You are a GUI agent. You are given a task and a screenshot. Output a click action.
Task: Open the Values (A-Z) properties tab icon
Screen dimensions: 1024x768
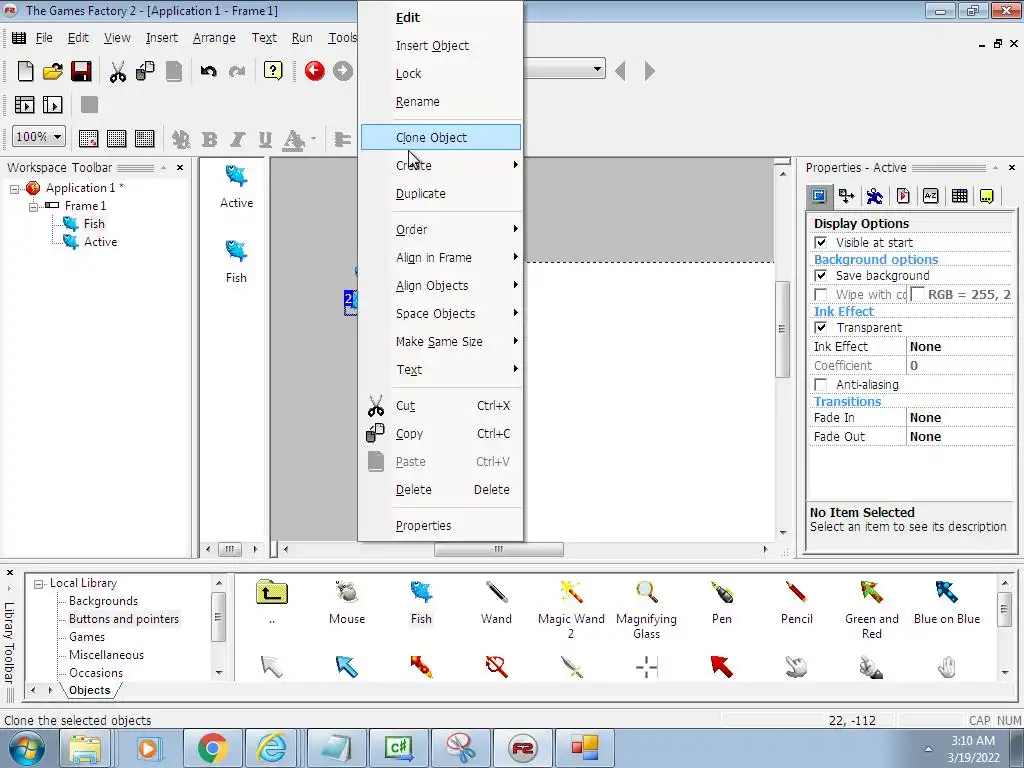click(x=931, y=196)
